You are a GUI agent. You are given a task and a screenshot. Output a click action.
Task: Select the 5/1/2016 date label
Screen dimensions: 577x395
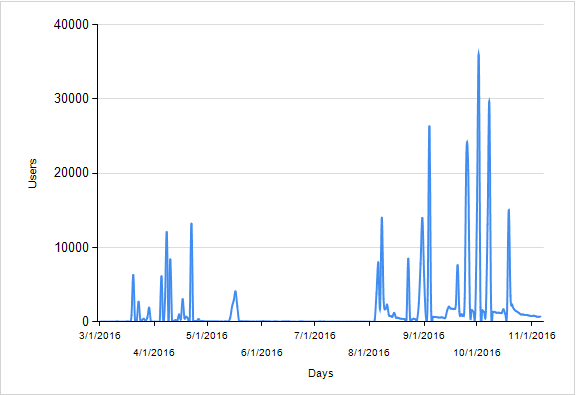coord(207,336)
